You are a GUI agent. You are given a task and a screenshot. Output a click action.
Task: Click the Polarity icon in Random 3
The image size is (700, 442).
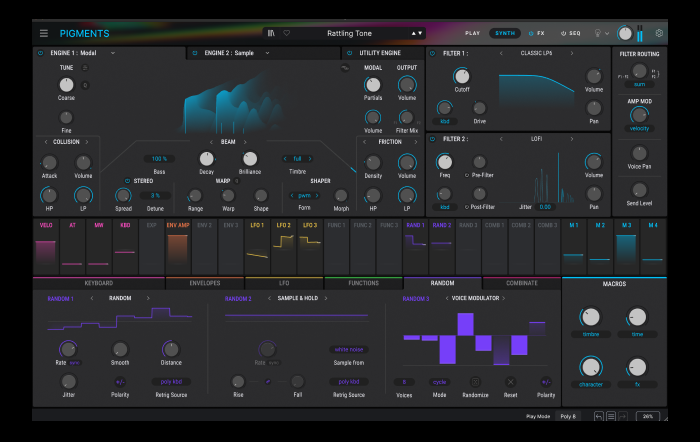tap(546, 382)
